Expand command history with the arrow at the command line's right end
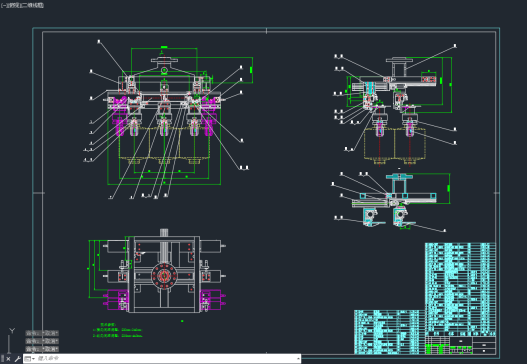The image size is (527, 364). [x=298, y=359]
